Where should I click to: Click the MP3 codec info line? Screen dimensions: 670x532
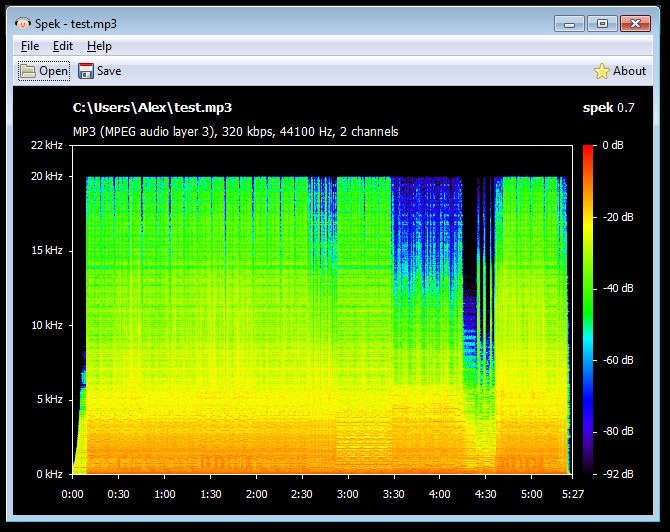[235, 131]
